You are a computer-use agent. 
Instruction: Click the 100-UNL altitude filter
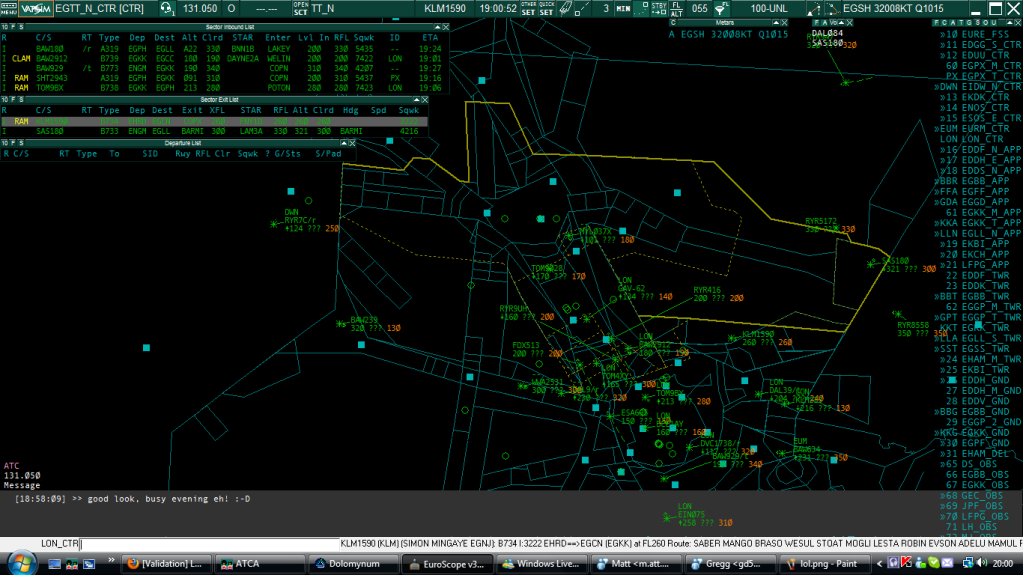click(x=768, y=8)
